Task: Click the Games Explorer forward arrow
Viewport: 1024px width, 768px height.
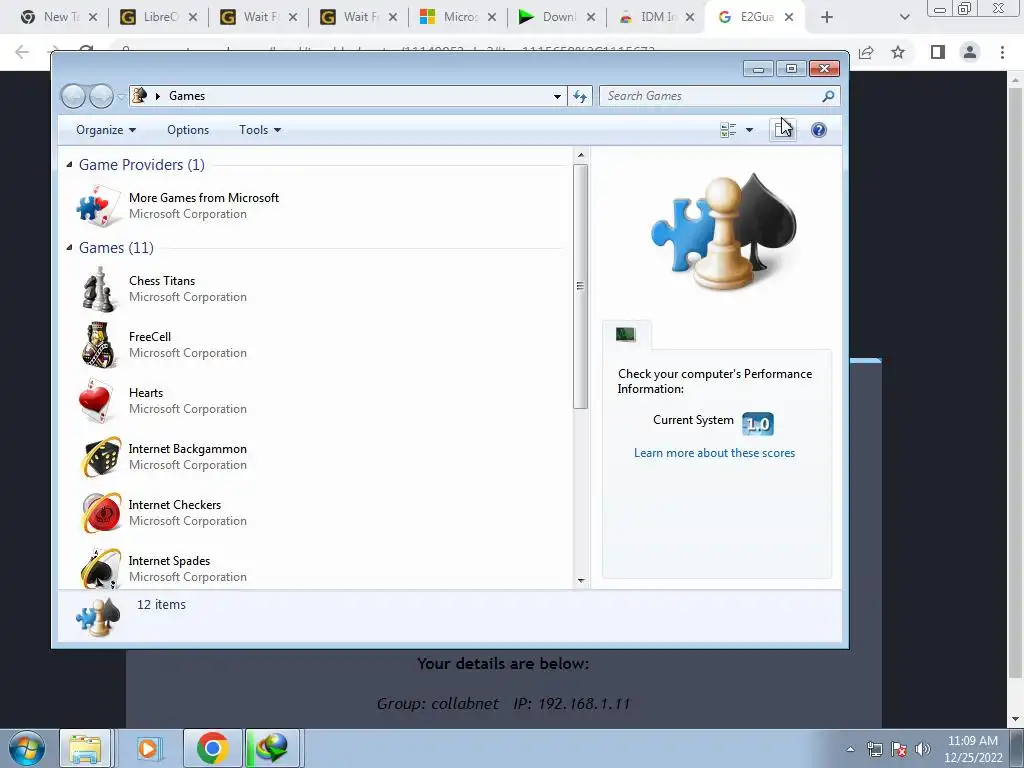Action: tap(101, 97)
